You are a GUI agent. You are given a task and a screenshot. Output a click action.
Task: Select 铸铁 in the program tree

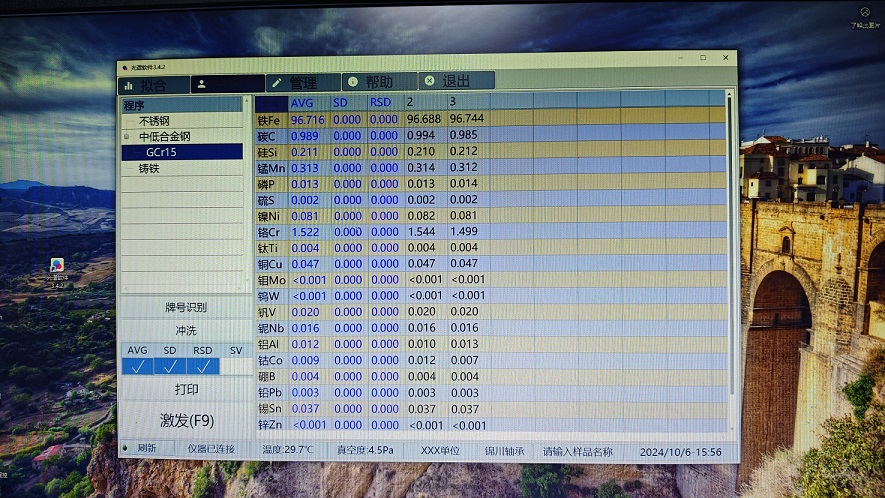tap(149, 169)
